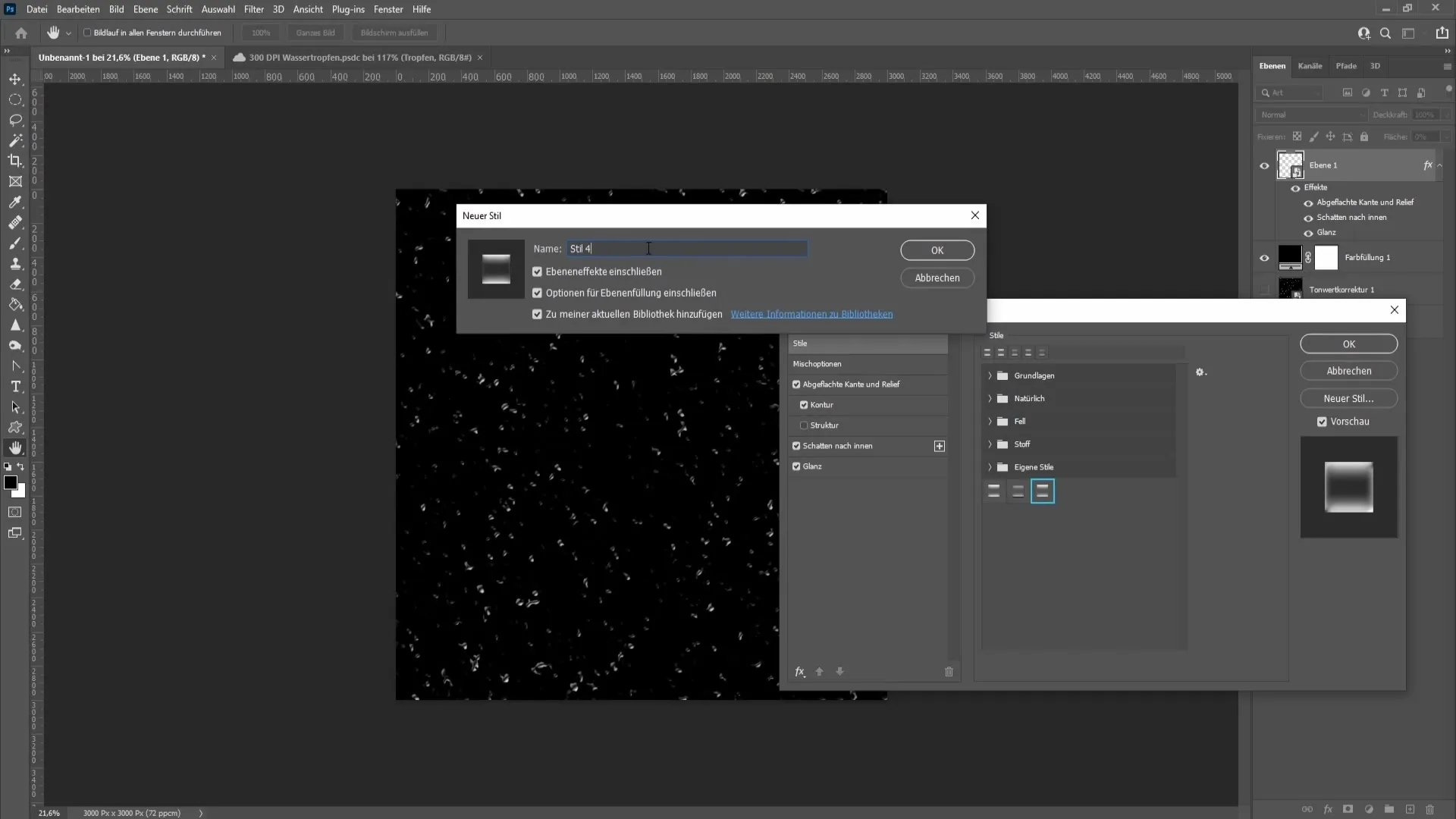
Task: Select Mischoptionen in style dialog
Action: click(868, 364)
